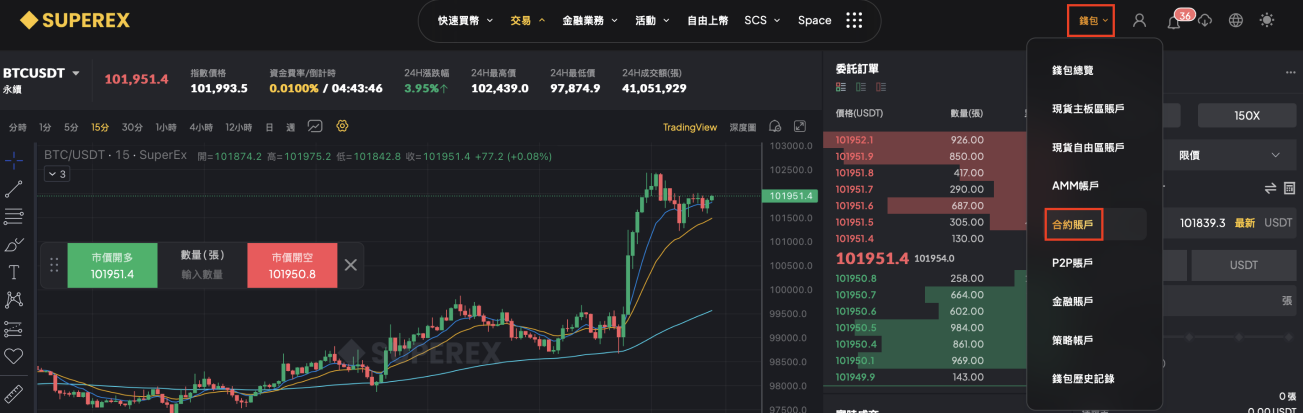
Task: Switch the theme using the sun icon
Action: click(1268, 20)
